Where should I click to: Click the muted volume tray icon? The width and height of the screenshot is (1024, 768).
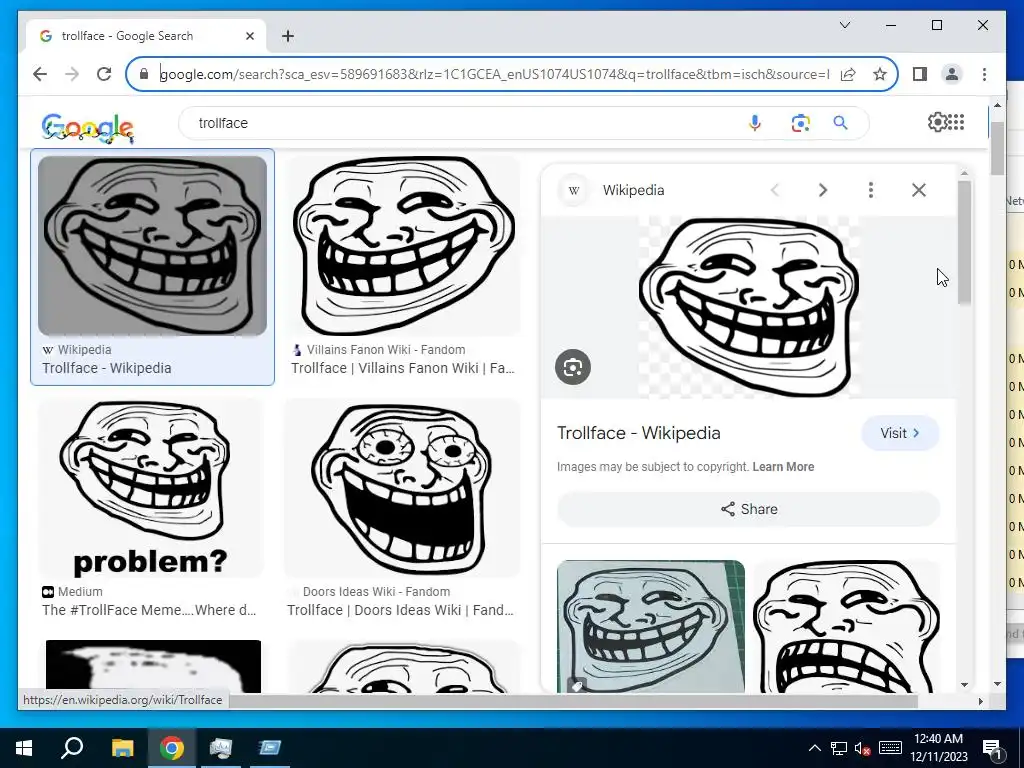[x=862, y=748]
